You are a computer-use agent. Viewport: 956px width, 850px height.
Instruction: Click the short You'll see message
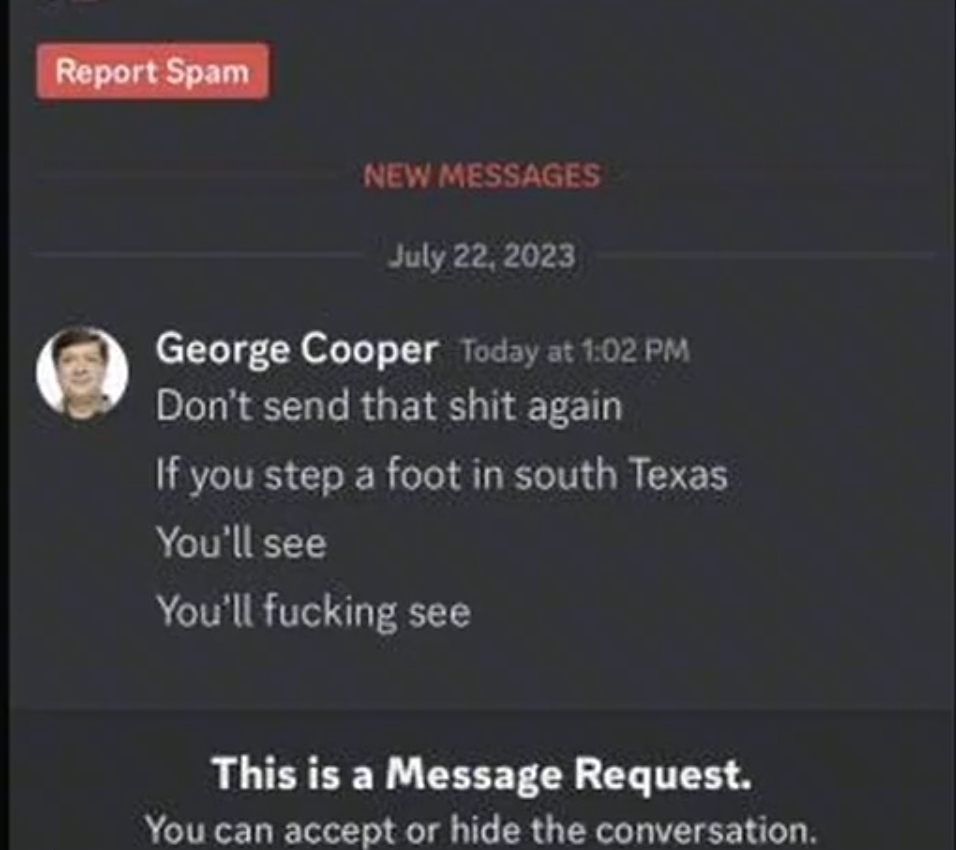point(241,543)
